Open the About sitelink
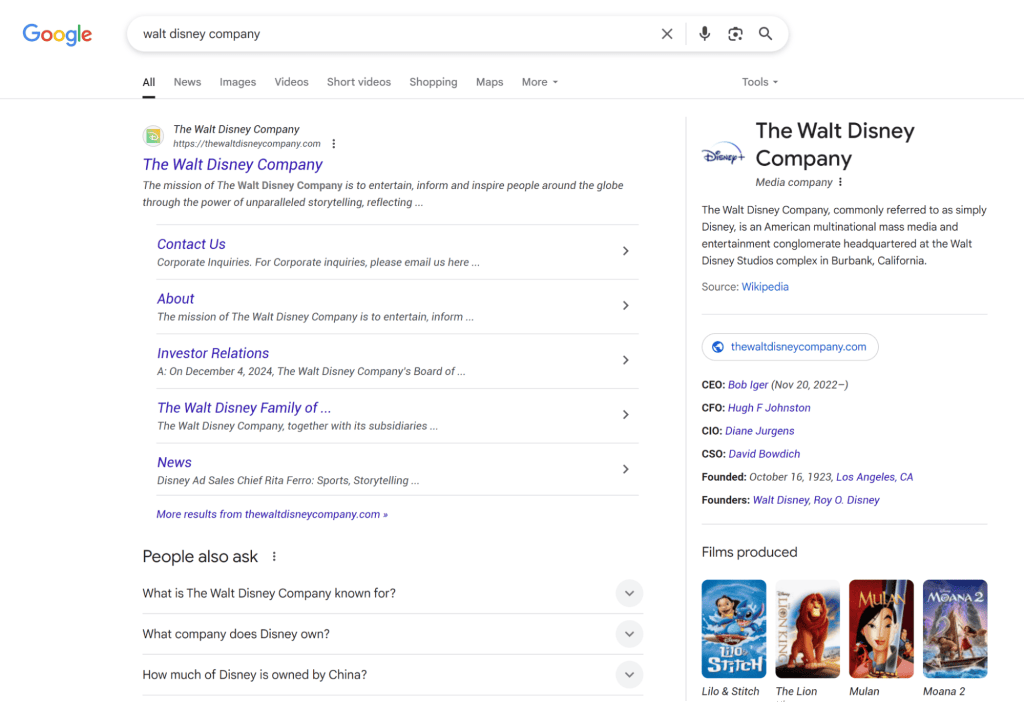Screen dimensions: 1024x702 [x=175, y=299]
